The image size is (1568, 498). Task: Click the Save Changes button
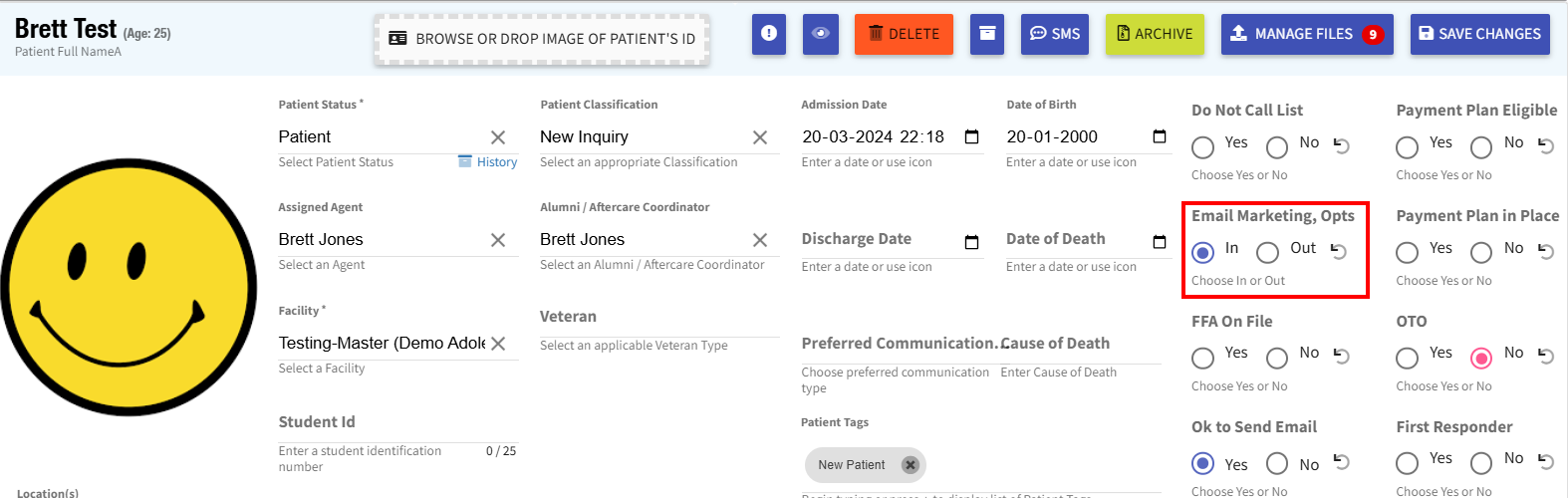tap(1479, 34)
